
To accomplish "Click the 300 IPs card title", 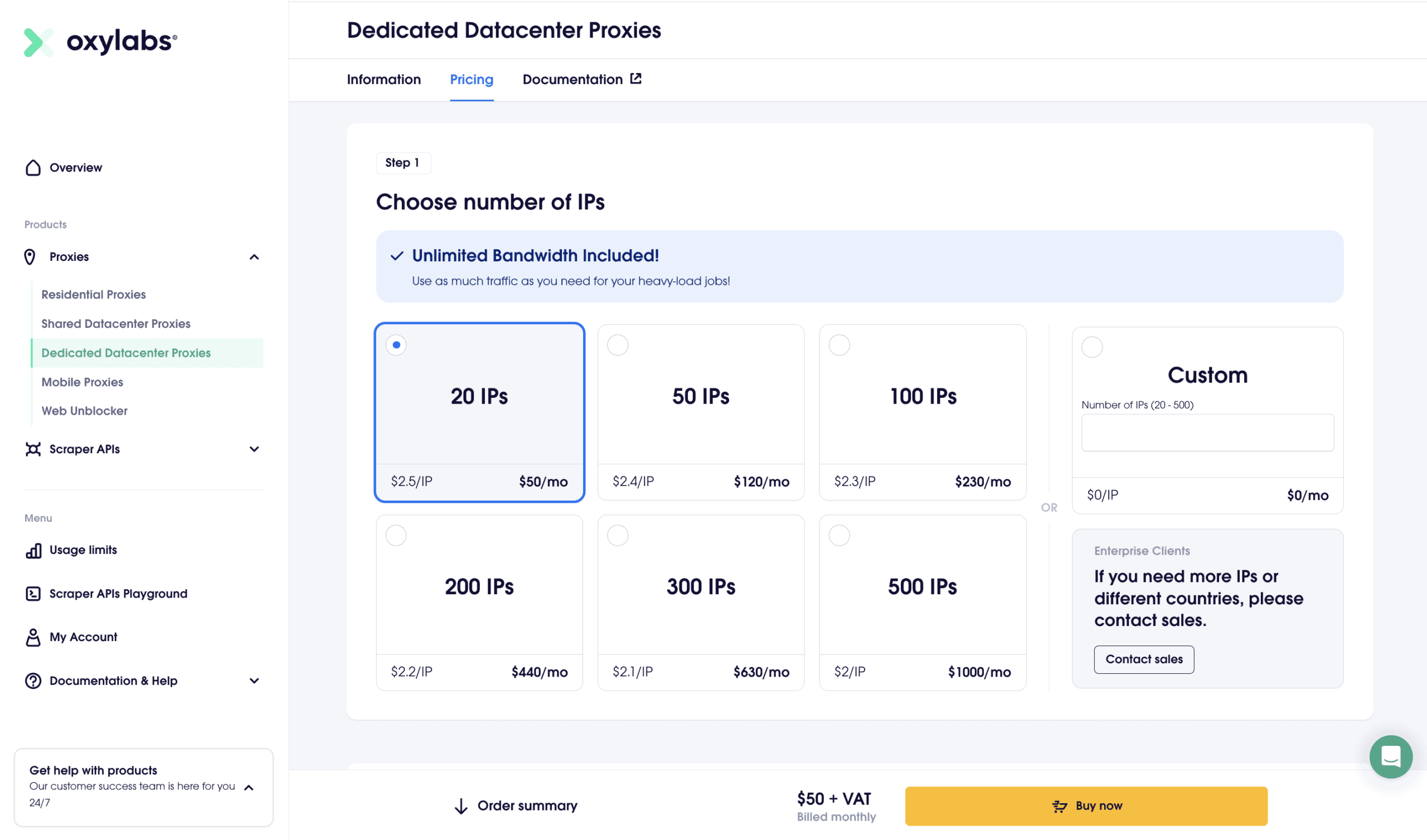I will (701, 587).
